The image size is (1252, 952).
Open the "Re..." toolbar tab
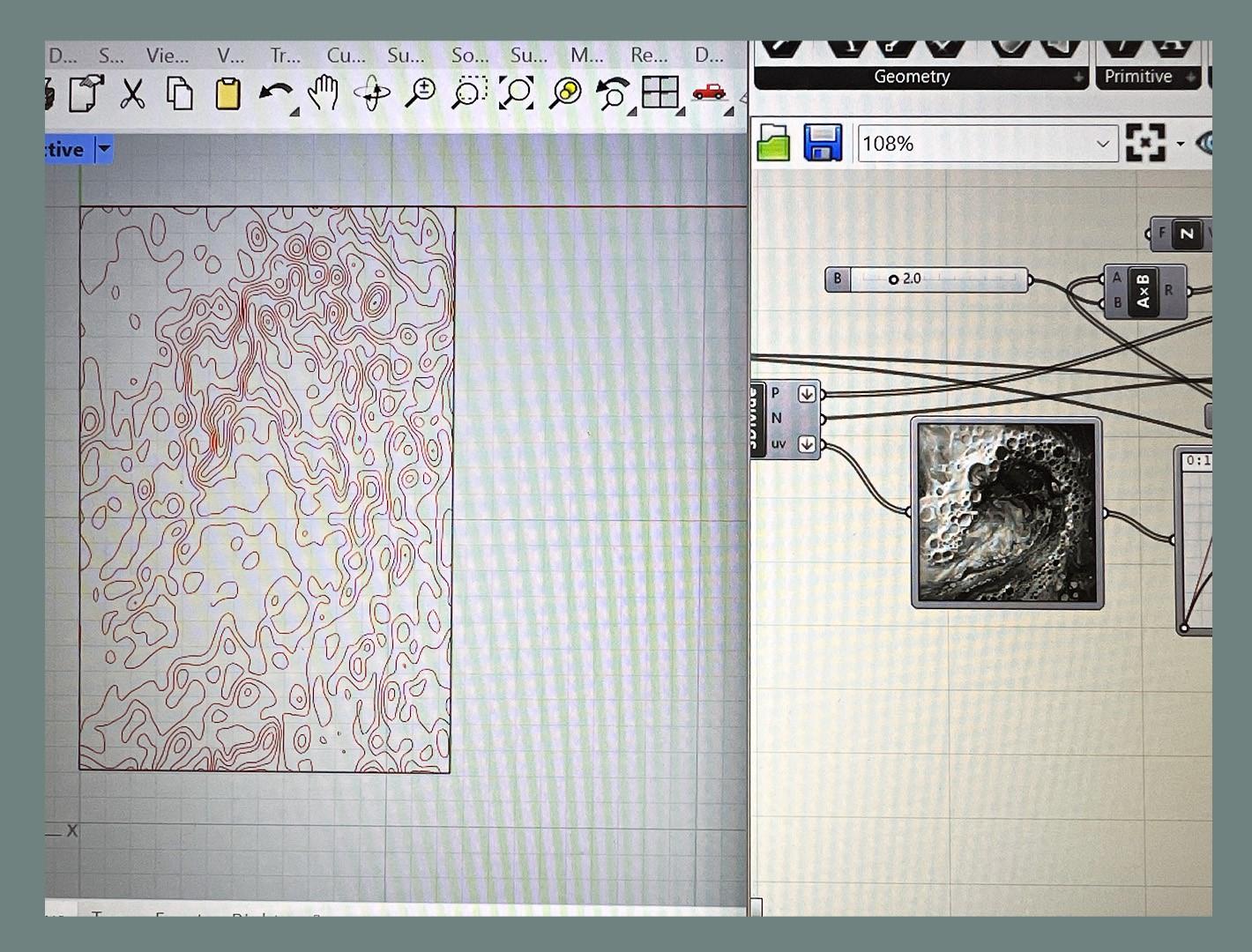649,56
